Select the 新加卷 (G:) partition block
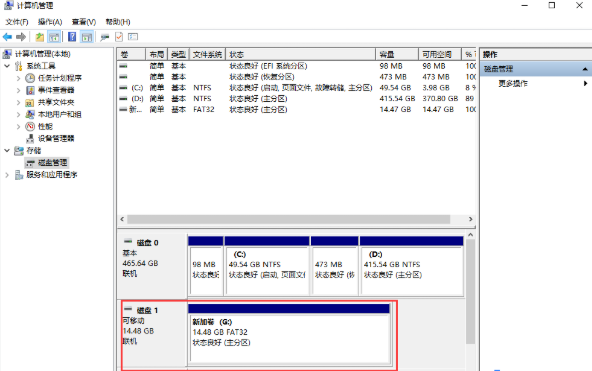The height and width of the screenshot is (371, 592). click(289, 339)
